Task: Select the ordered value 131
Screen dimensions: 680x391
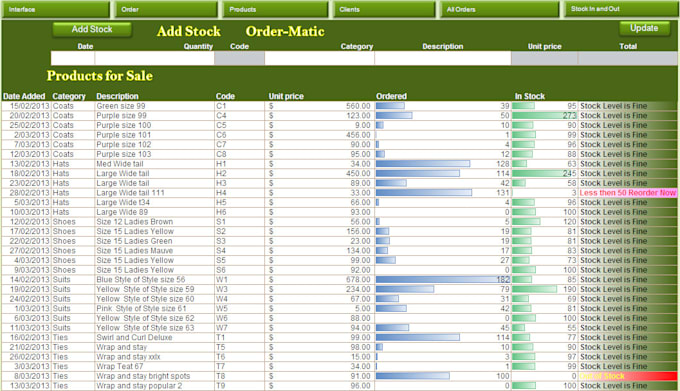Action: tap(503, 193)
